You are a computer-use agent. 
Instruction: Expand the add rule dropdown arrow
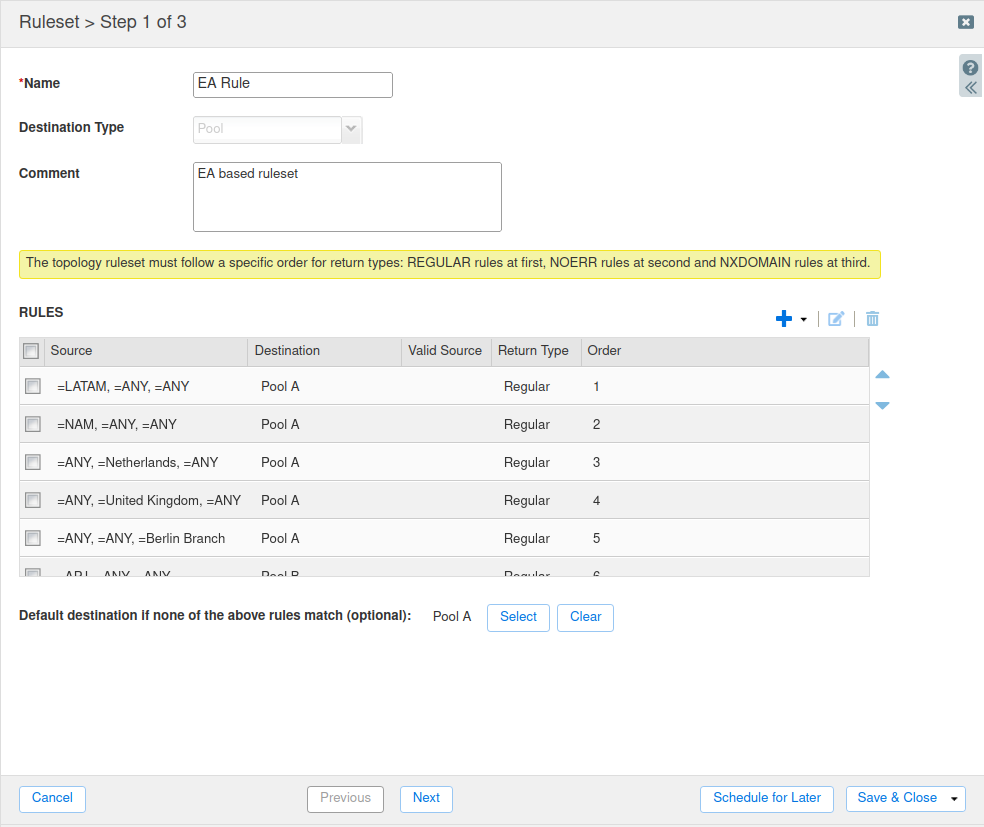[x=804, y=320]
